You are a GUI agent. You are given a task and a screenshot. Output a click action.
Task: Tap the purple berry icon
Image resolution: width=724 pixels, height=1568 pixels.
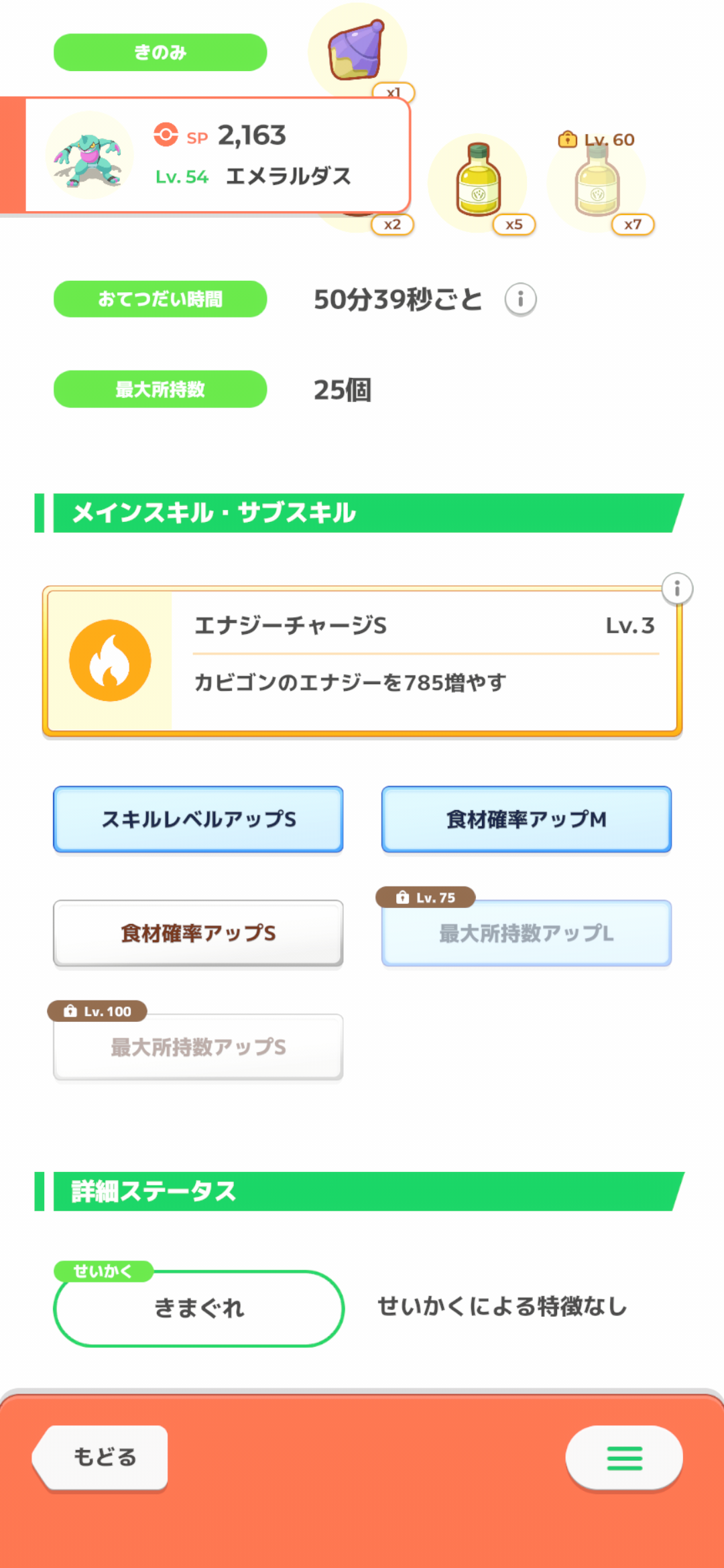pos(357,51)
